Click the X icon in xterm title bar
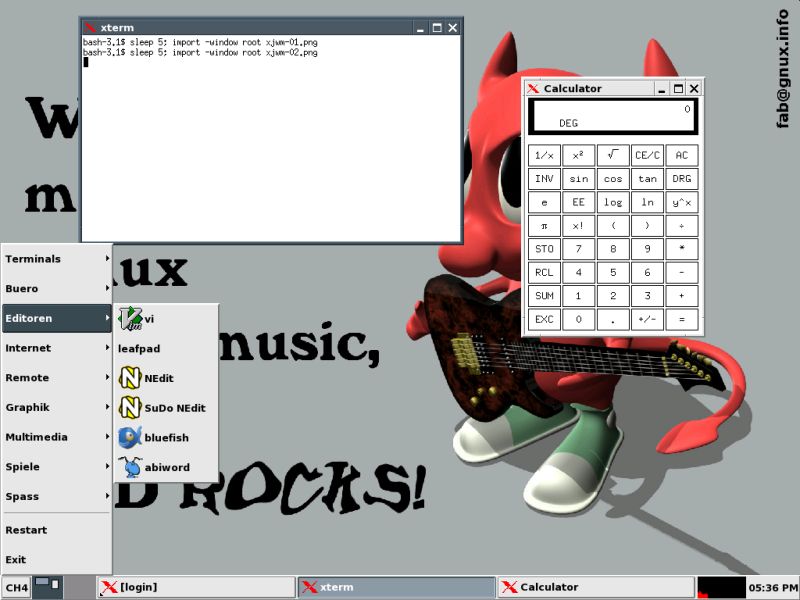Screen dimensions: 800x600 point(90,28)
